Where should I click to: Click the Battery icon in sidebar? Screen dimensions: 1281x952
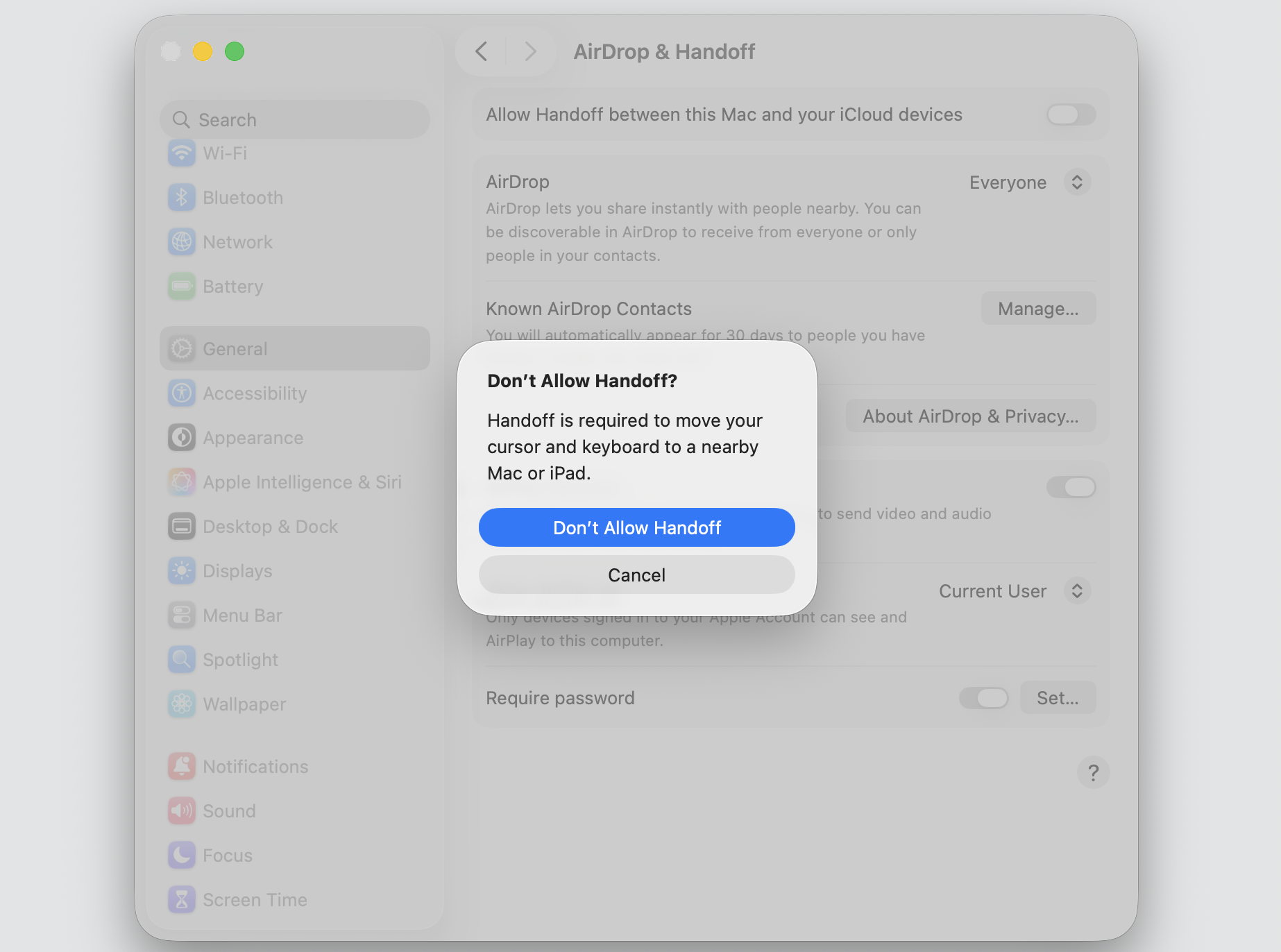click(x=182, y=287)
